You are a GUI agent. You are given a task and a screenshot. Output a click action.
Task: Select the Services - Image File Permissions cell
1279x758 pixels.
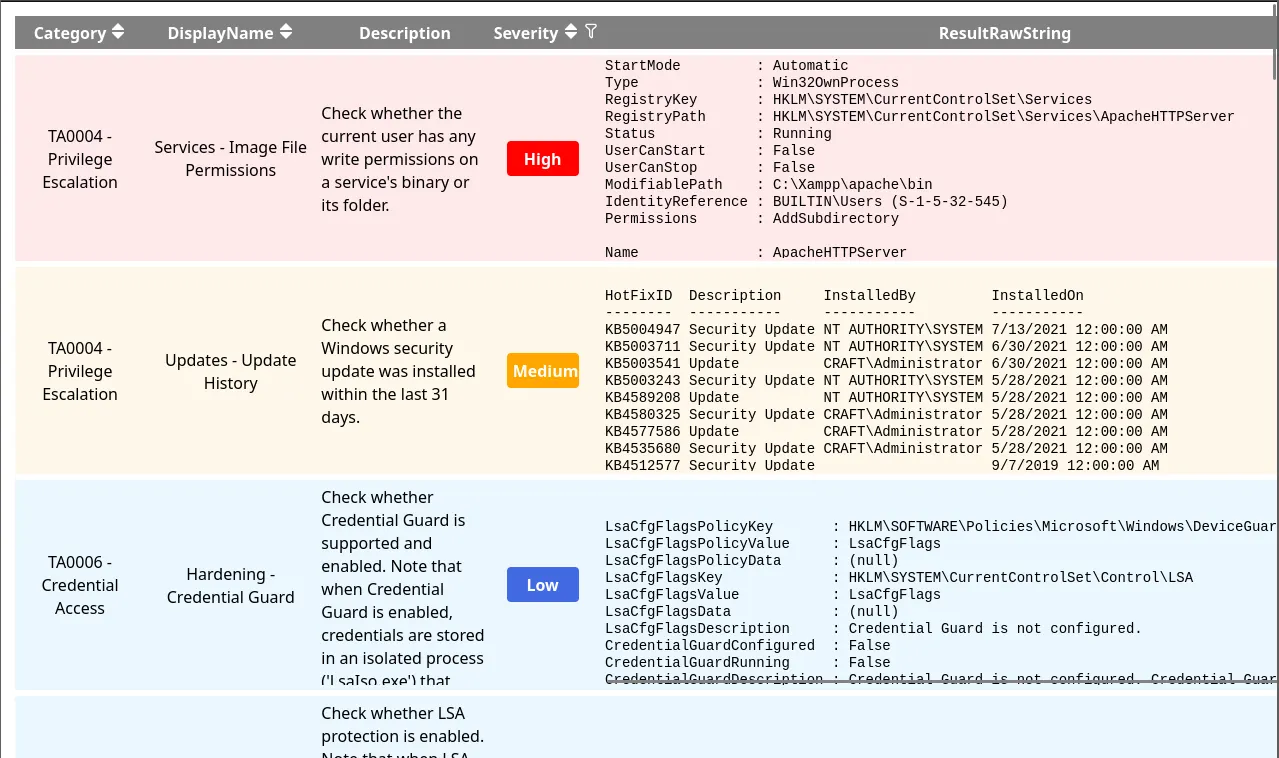coord(230,159)
